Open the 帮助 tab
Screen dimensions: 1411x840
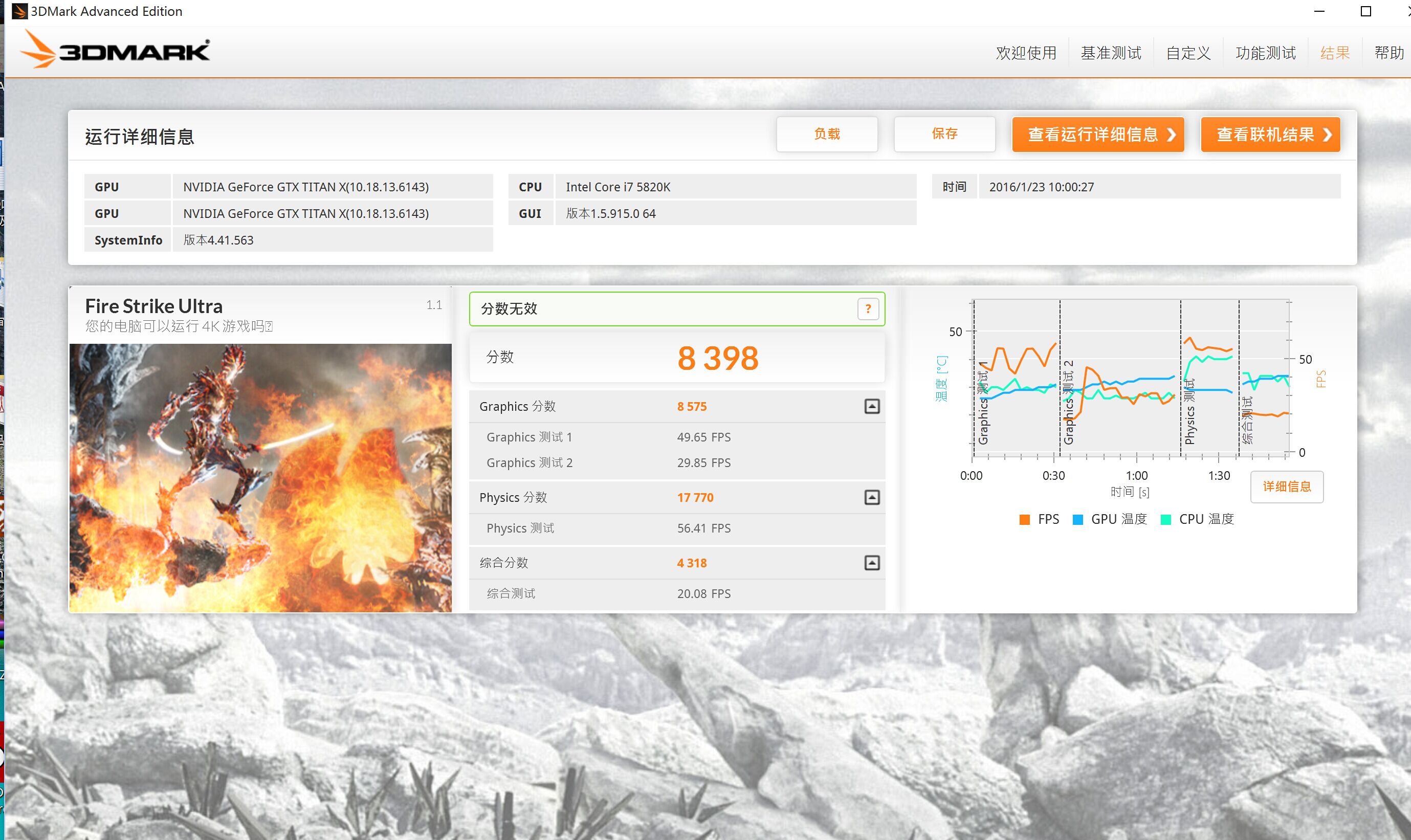(1390, 53)
